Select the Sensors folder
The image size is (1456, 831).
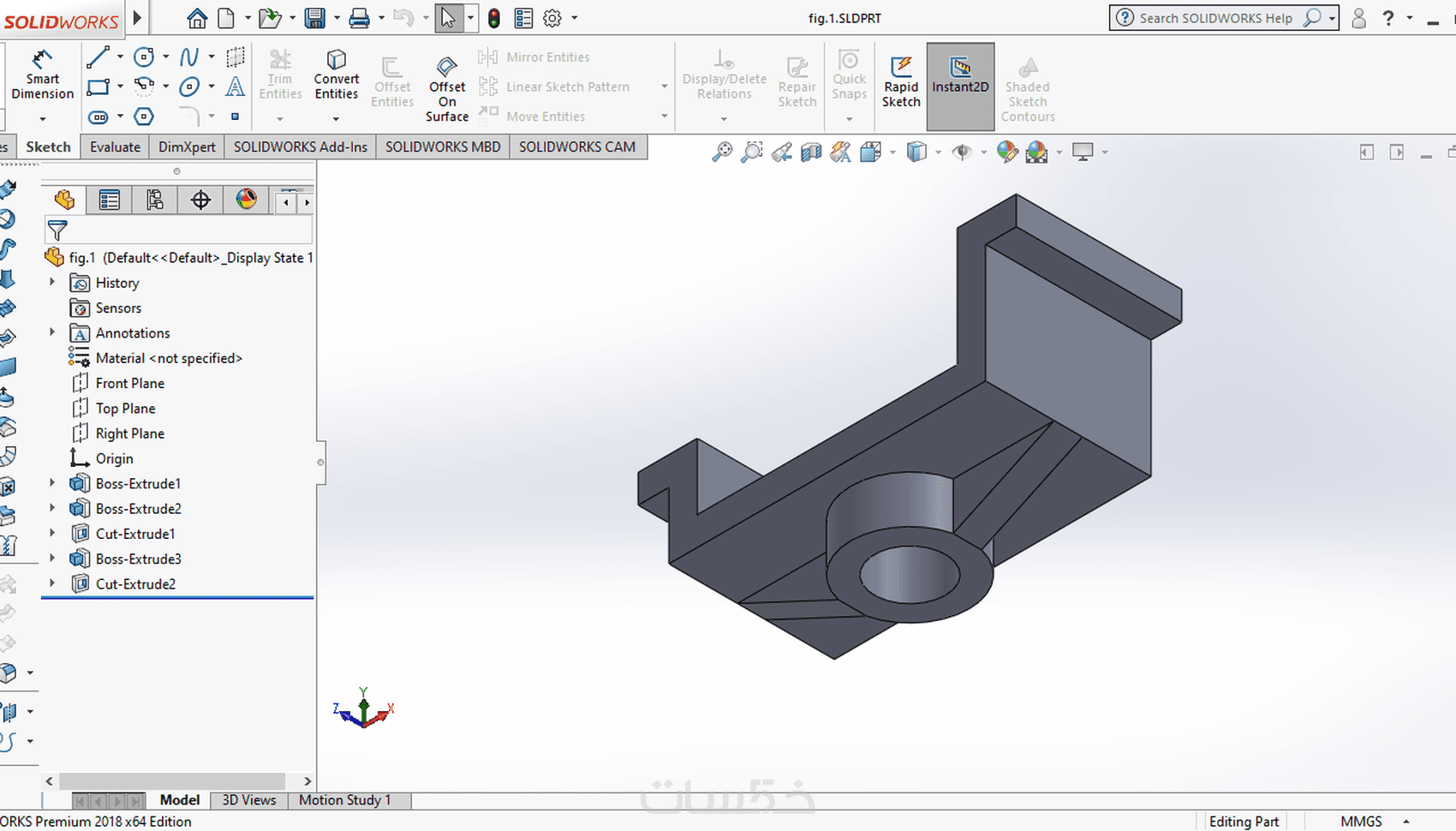tap(118, 308)
